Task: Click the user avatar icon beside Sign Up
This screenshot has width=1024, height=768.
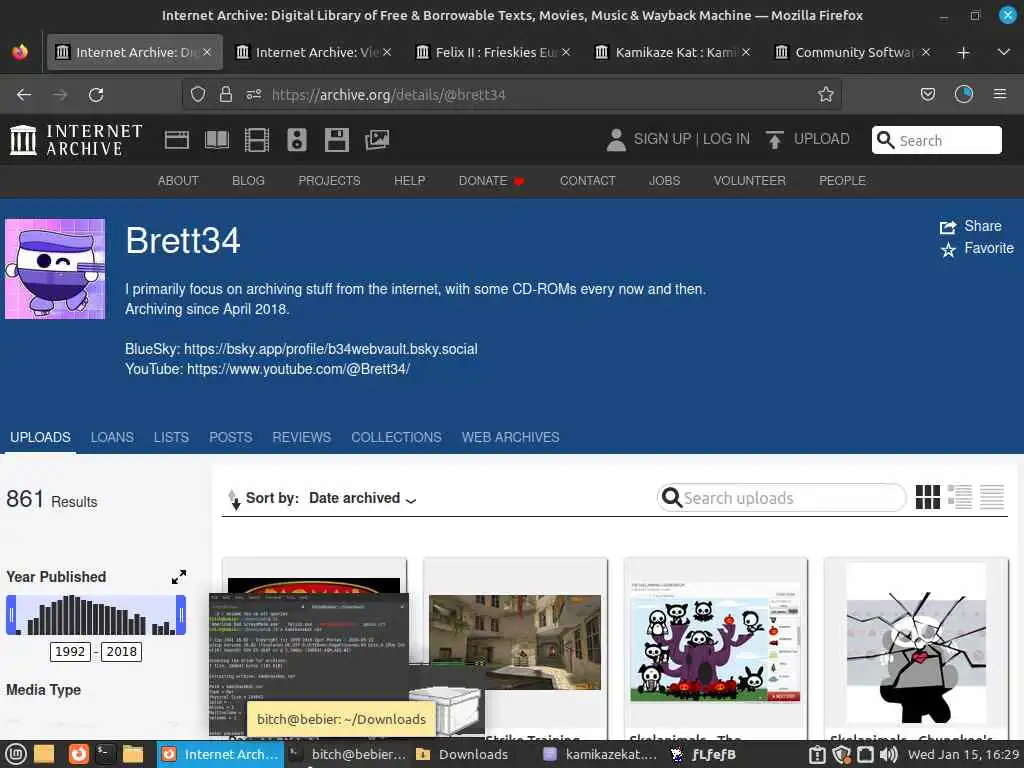Action: (616, 140)
